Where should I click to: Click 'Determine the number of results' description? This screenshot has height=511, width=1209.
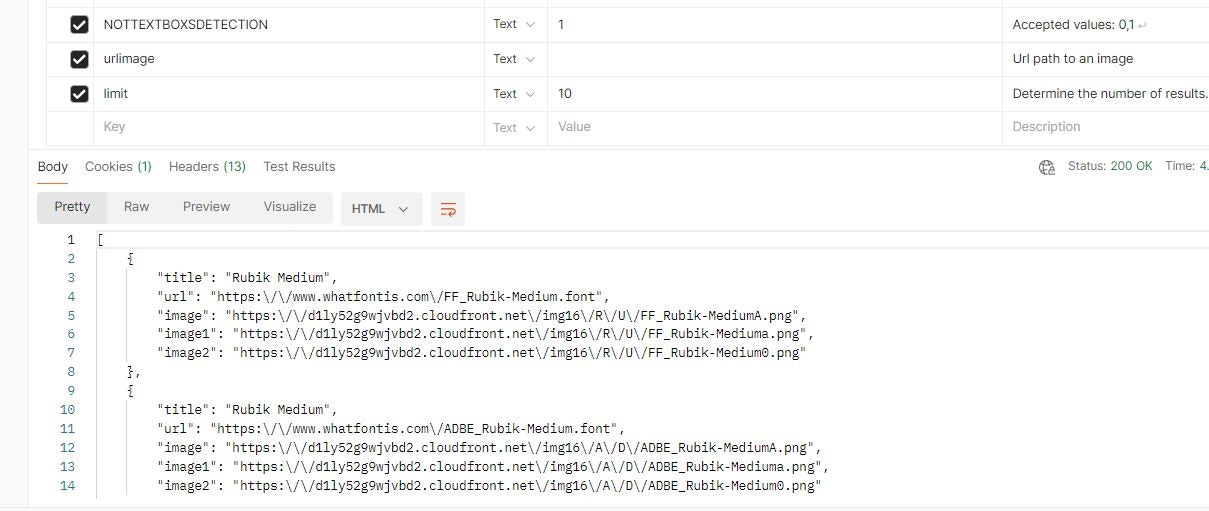(x=1110, y=93)
